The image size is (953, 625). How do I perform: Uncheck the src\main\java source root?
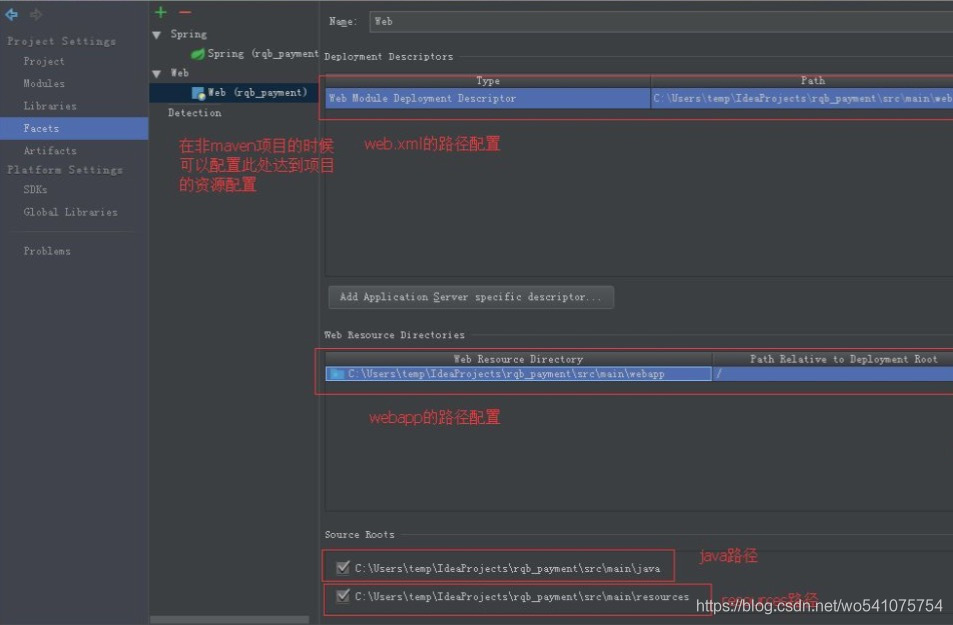click(344, 566)
